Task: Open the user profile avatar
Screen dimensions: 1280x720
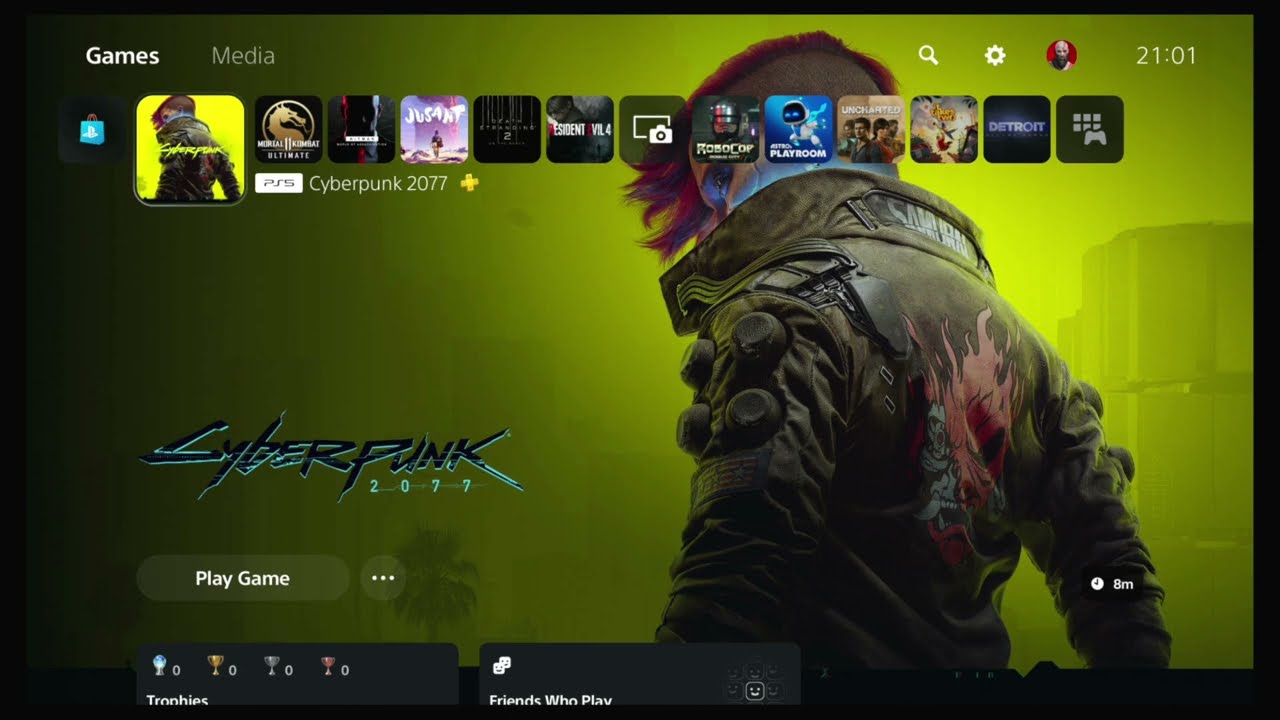Action: point(1061,55)
